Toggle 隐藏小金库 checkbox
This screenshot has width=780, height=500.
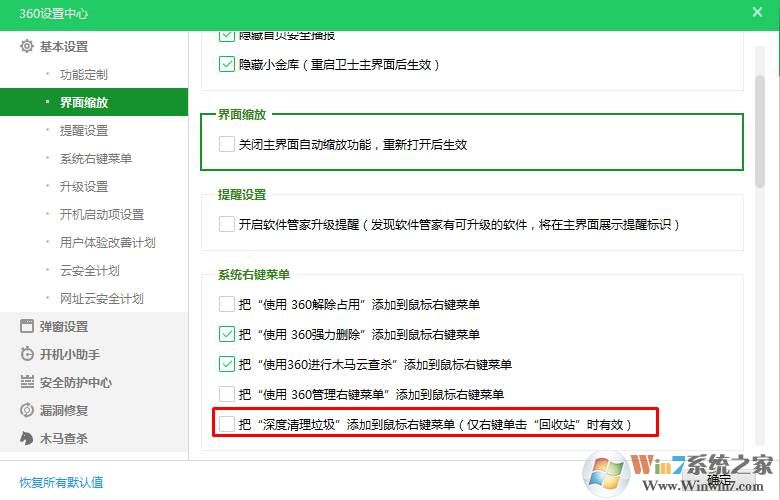tap(227, 65)
